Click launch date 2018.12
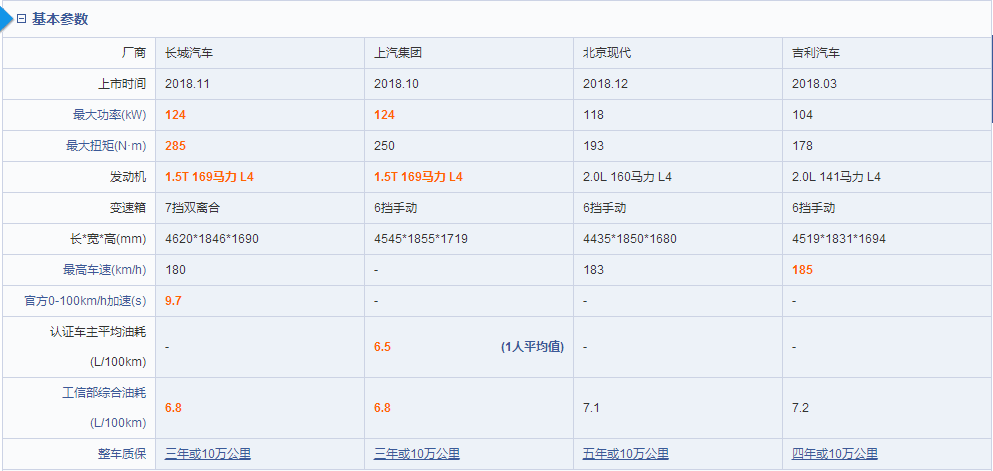This screenshot has height=471, width=993. [605, 84]
